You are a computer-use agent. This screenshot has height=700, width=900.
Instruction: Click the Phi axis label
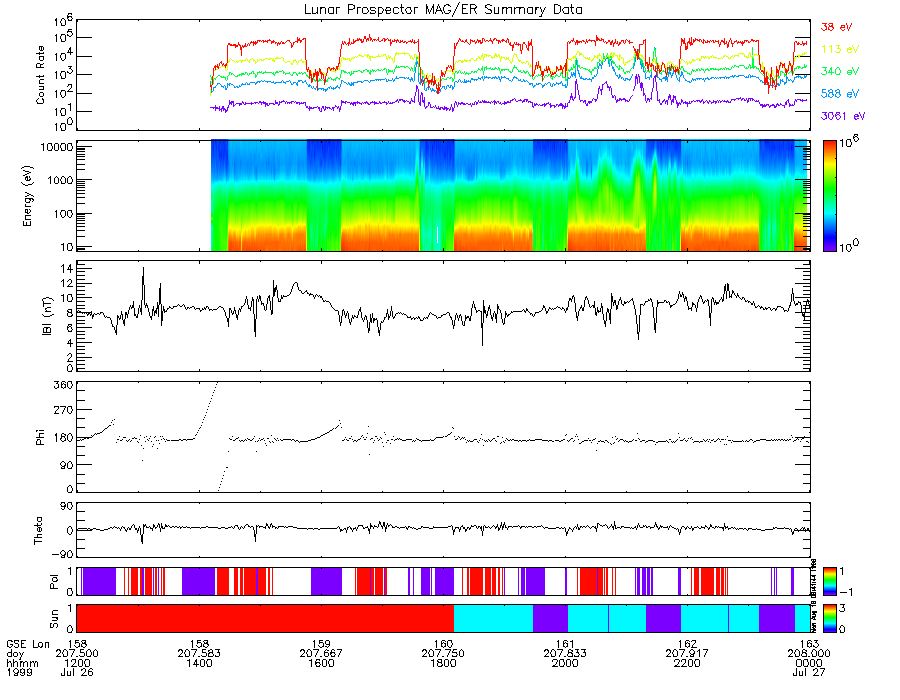click(40, 437)
